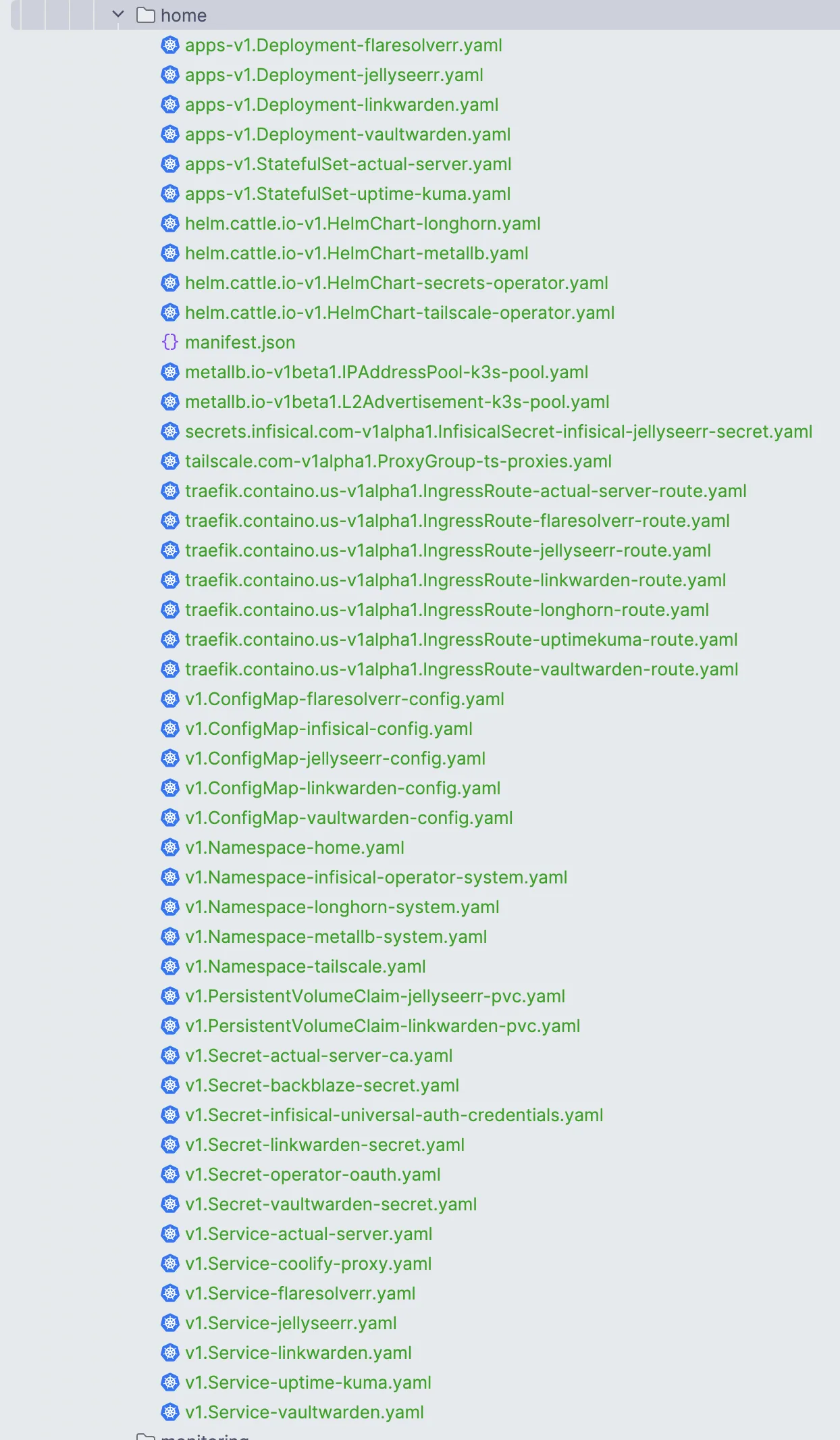Viewport: 840px width, 1440px height.
Task: Click the Kubernetes icon beside v1.Namespace-tailscale.yaml
Action: click(x=169, y=967)
